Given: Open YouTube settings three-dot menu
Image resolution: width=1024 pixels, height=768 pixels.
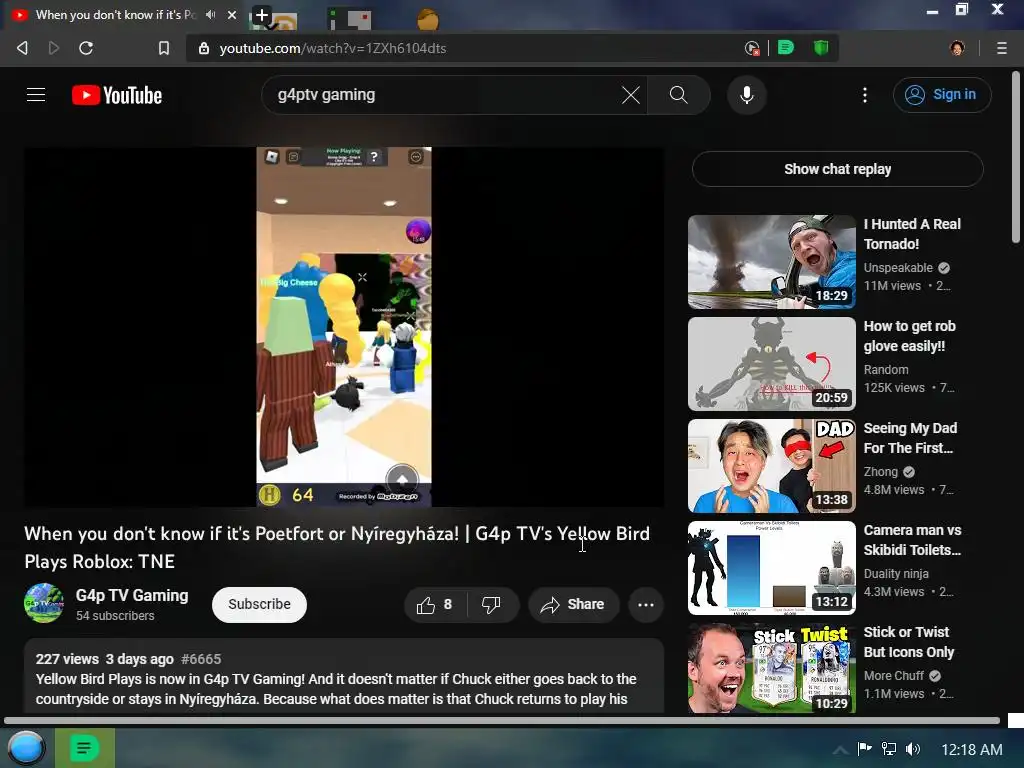Looking at the screenshot, I should pyautogui.click(x=865, y=95).
